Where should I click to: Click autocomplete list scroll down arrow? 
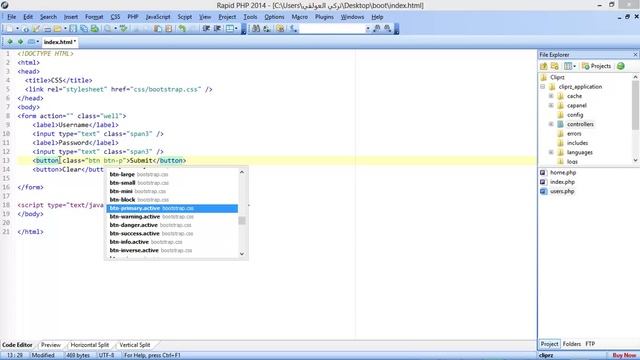pyautogui.click(x=242, y=254)
